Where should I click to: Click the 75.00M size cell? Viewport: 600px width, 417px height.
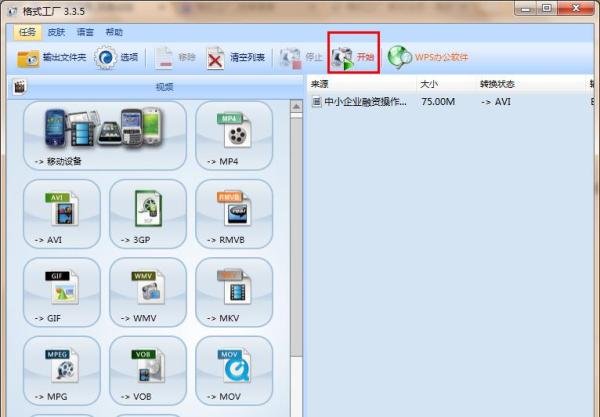pos(438,102)
